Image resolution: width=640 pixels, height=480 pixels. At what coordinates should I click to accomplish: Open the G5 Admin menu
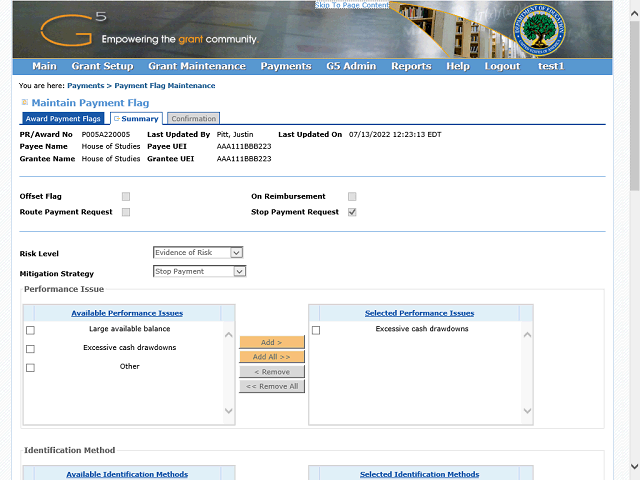click(x=351, y=66)
